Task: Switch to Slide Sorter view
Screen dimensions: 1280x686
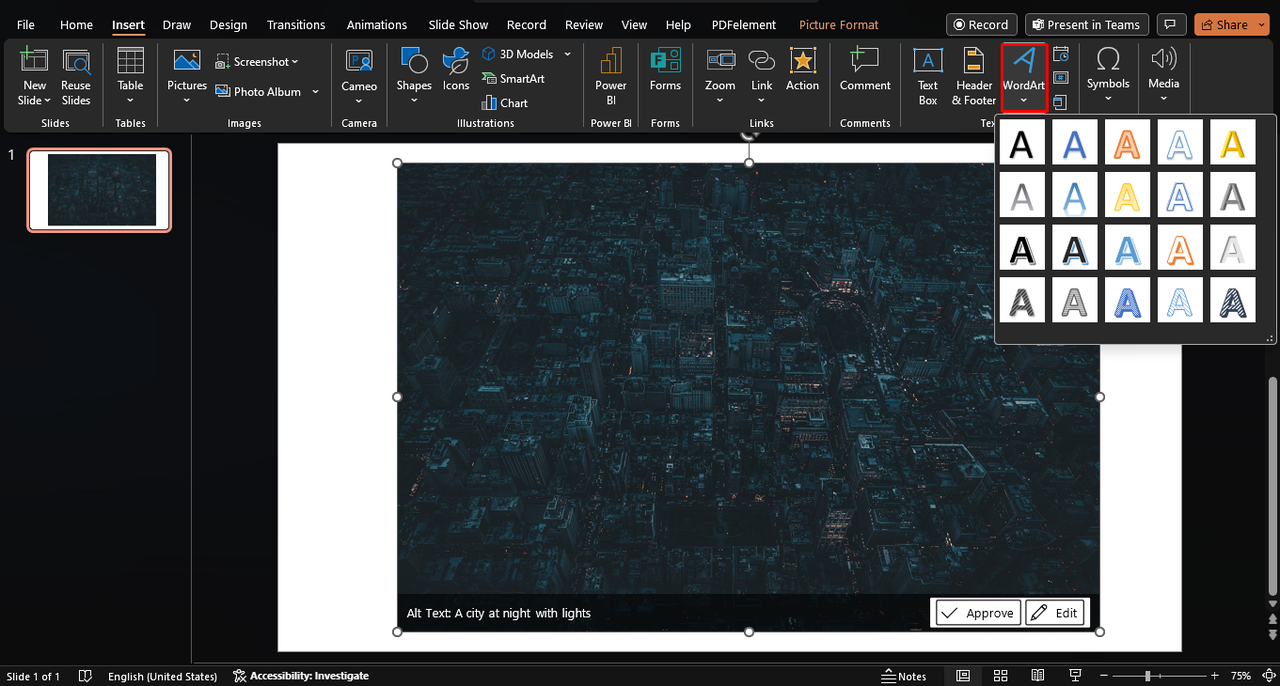Action: point(1001,676)
